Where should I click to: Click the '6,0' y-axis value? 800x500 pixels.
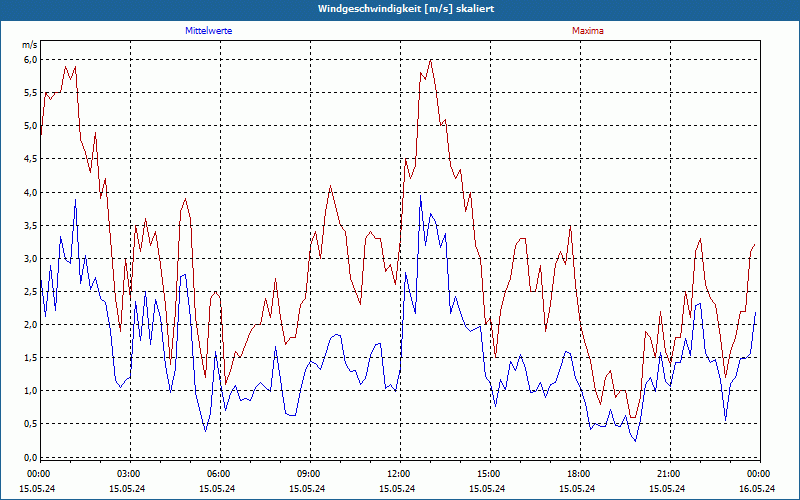30,60
